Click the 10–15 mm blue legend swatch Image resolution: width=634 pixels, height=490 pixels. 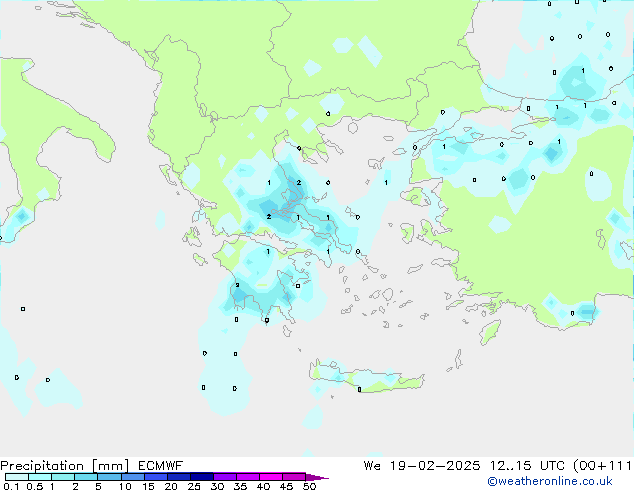click(132, 477)
